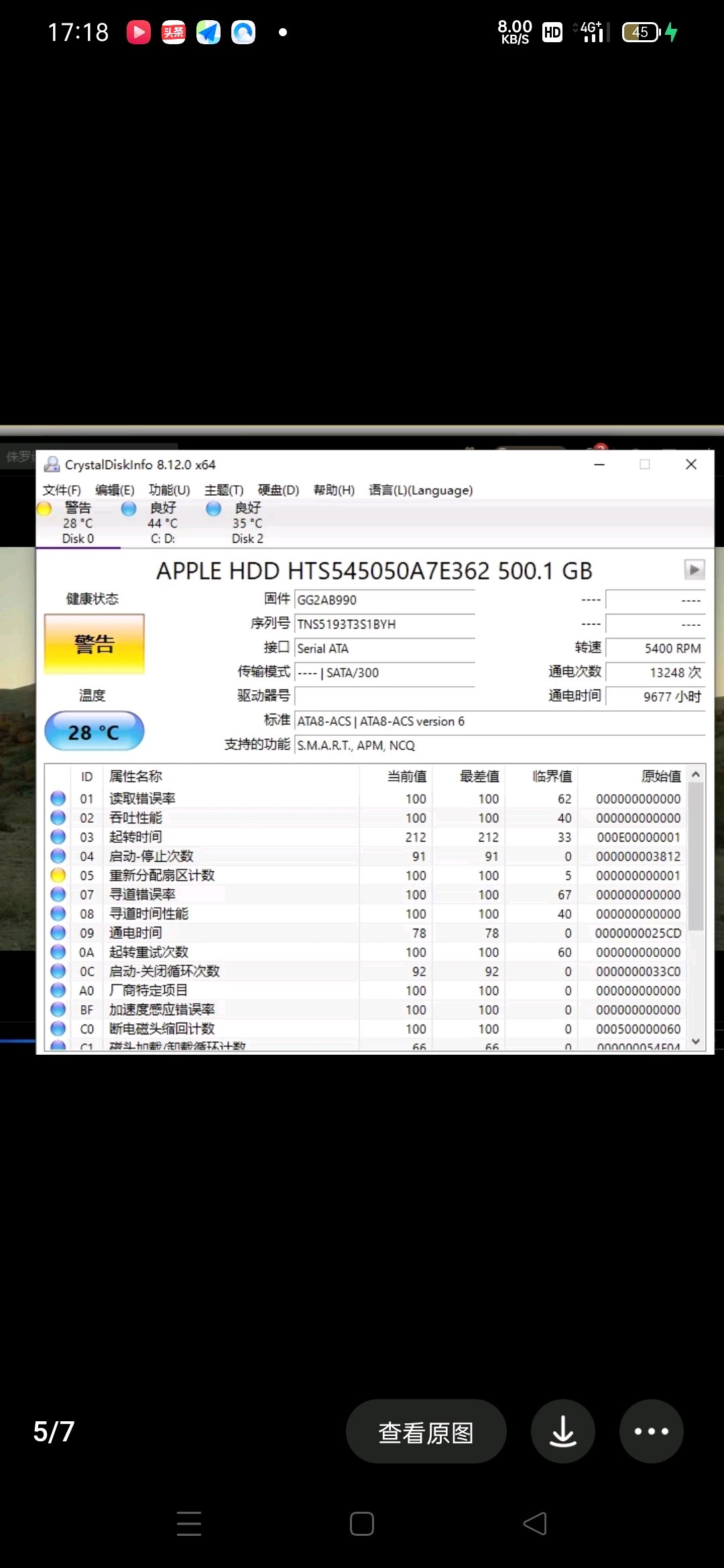
Task: Tap the 头条 notification icon in status bar
Action: click(x=174, y=31)
